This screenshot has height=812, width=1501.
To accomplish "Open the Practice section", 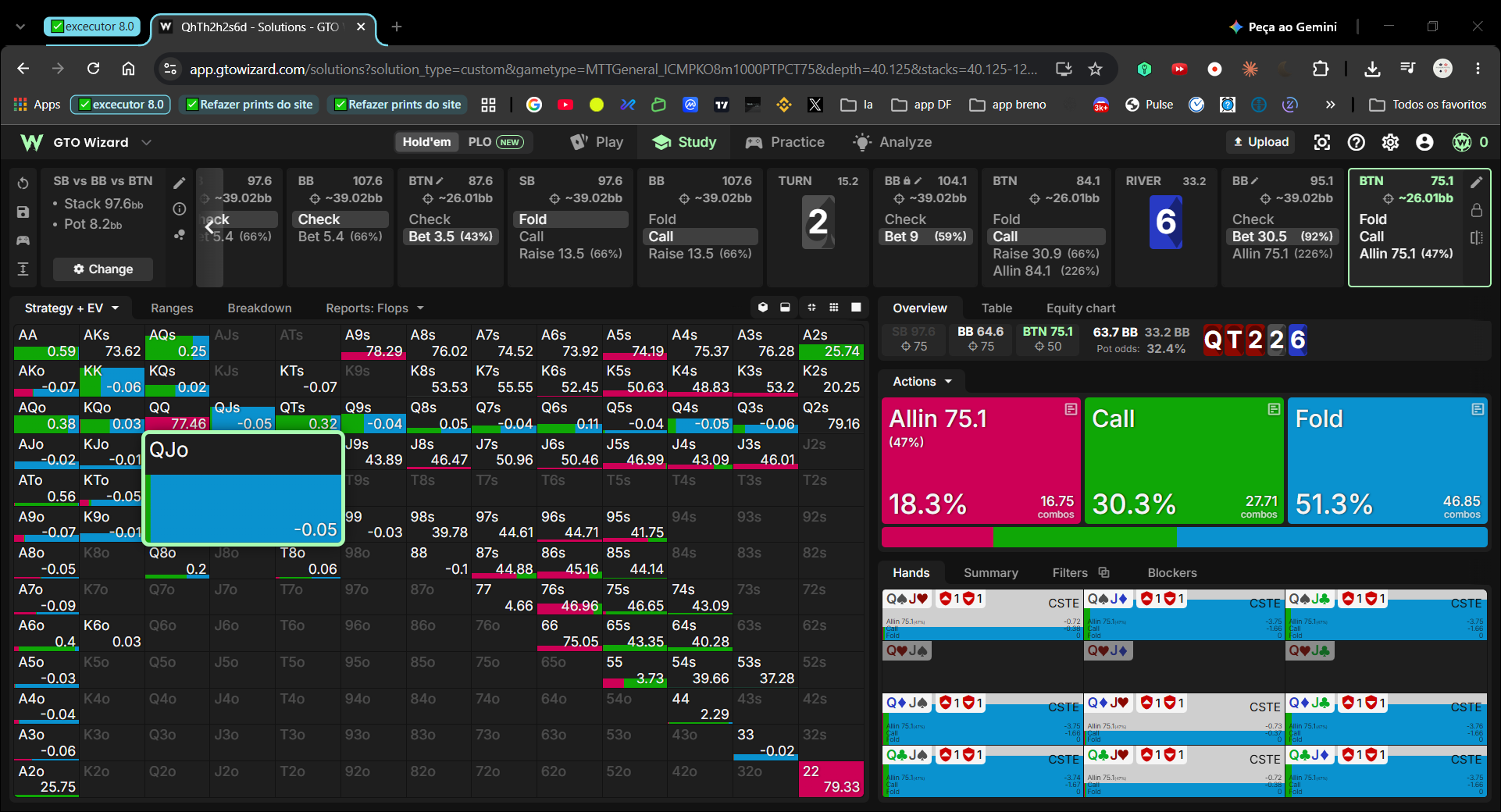I will tap(785, 142).
